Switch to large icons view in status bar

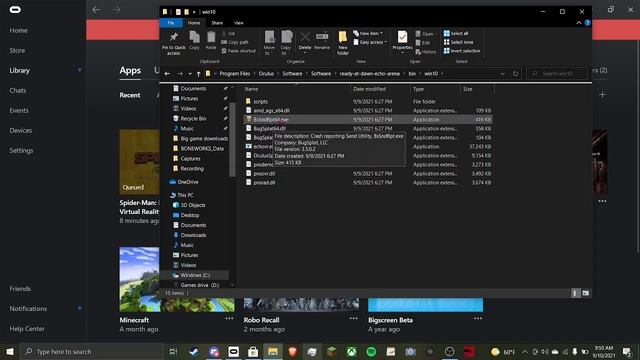point(586,293)
